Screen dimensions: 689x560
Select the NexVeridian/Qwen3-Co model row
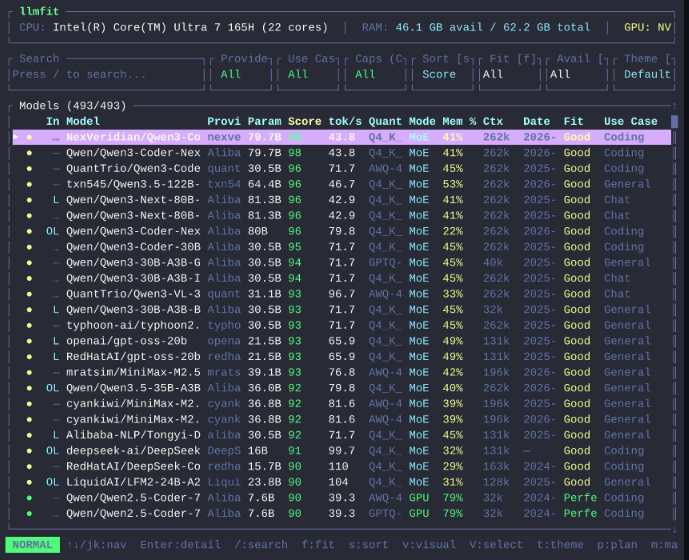(342, 137)
